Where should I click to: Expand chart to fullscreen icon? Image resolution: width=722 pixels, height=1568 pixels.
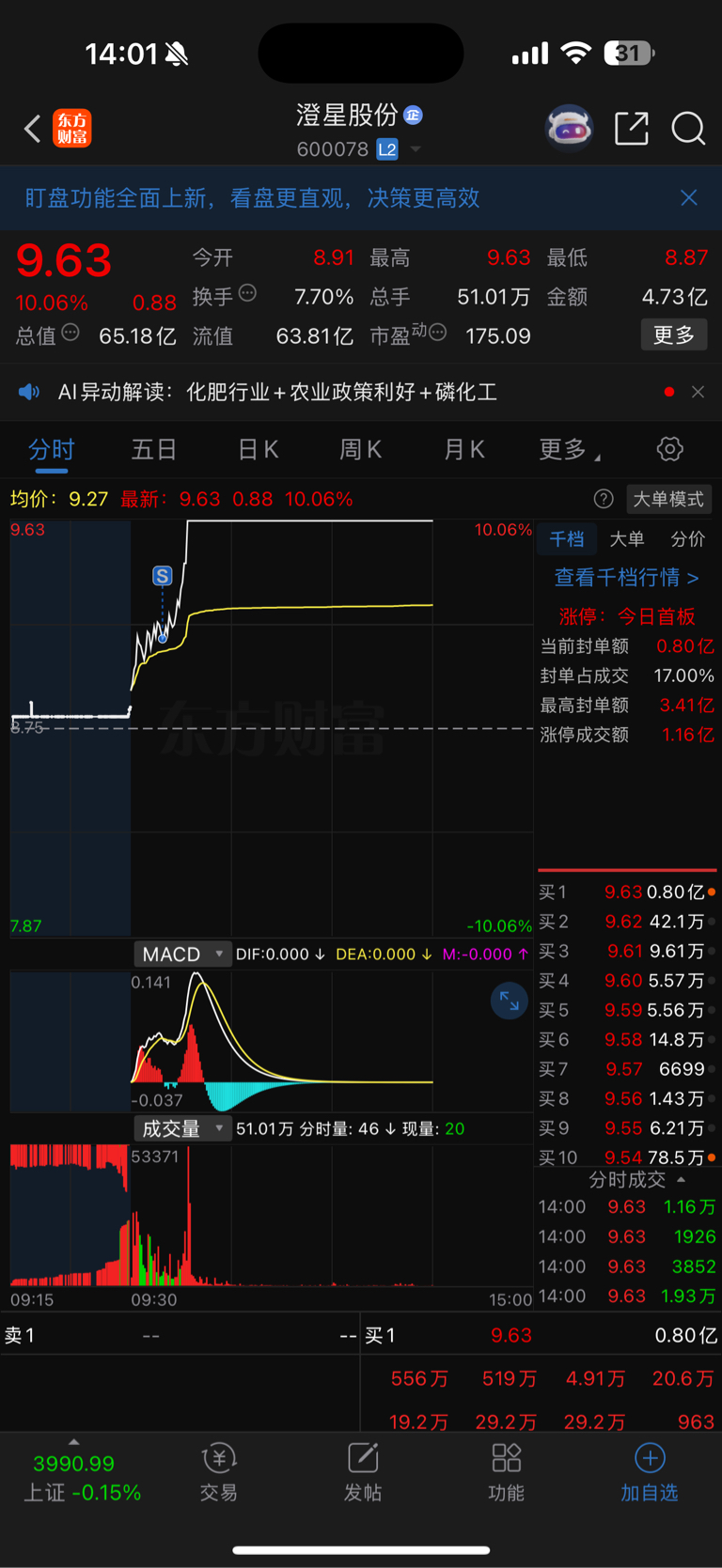tap(509, 1001)
